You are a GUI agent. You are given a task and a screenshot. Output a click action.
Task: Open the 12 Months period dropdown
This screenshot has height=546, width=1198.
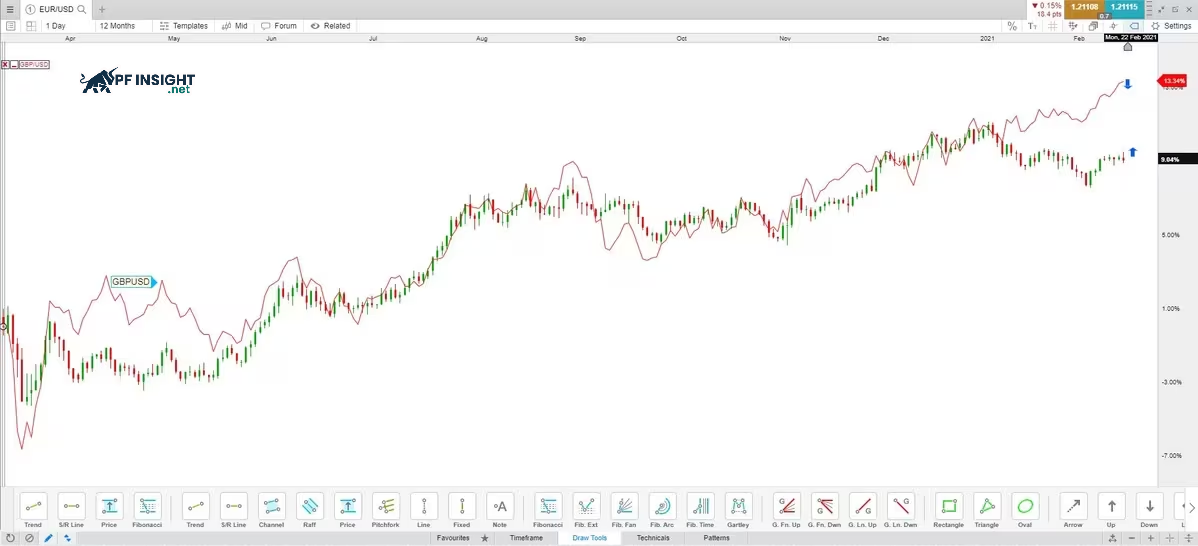coord(118,26)
